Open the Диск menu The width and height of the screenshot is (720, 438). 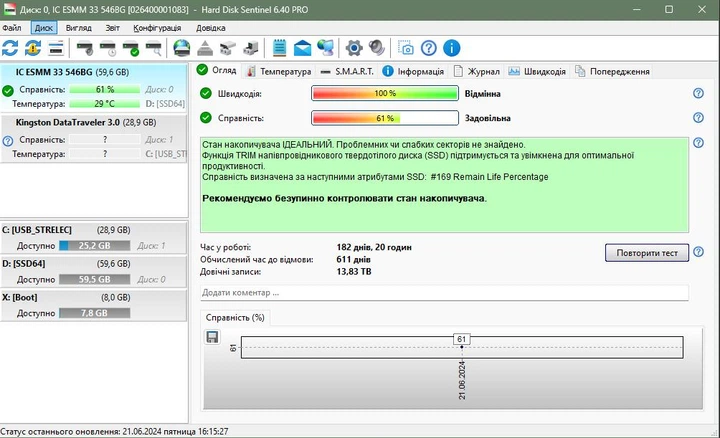(44, 28)
